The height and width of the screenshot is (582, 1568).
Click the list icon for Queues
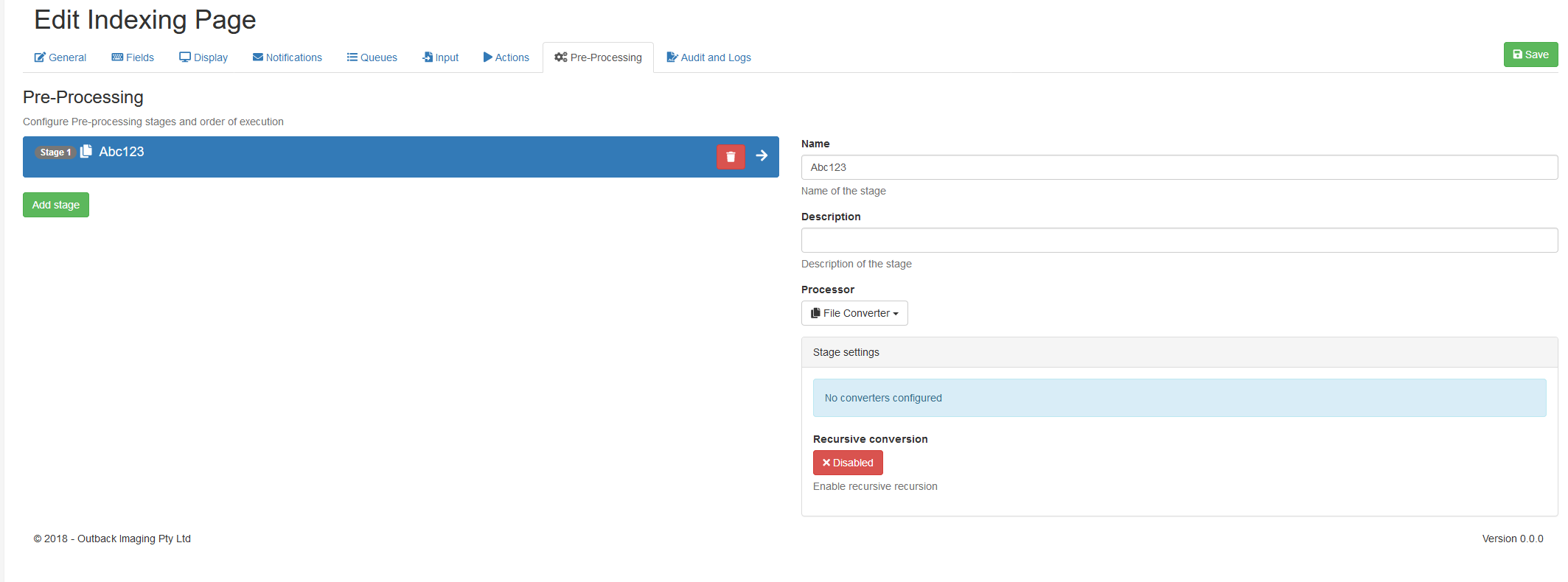(352, 57)
